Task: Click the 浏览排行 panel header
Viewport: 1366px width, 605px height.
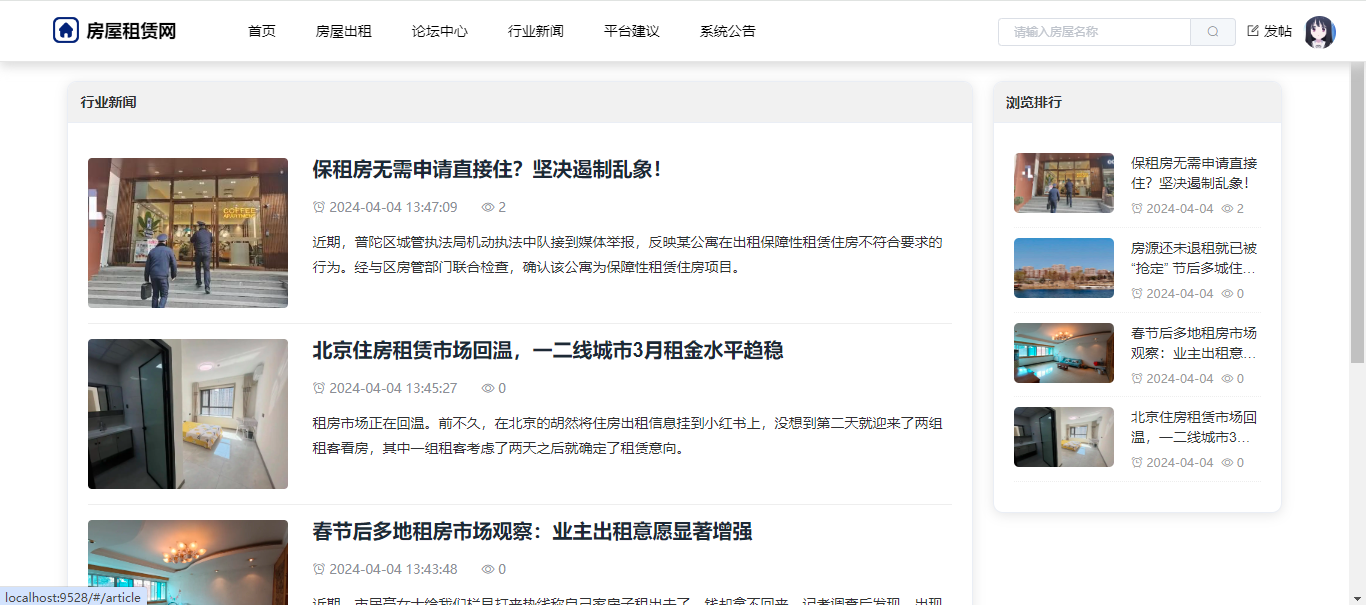Action: coord(1137,102)
